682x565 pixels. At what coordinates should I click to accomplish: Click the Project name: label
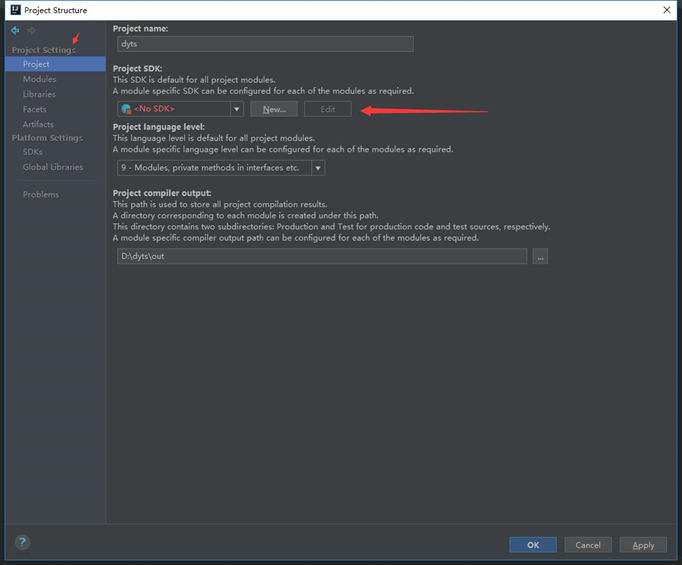pos(140,29)
